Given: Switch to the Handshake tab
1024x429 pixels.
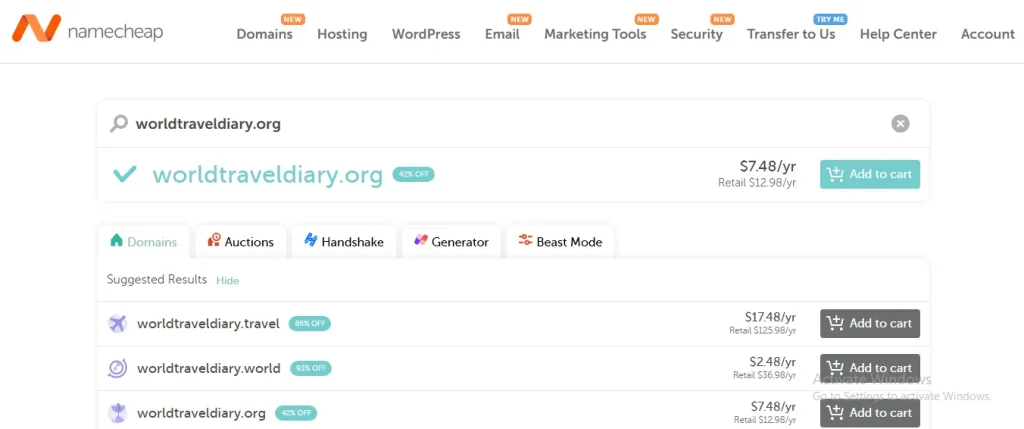Looking at the screenshot, I should click(344, 242).
